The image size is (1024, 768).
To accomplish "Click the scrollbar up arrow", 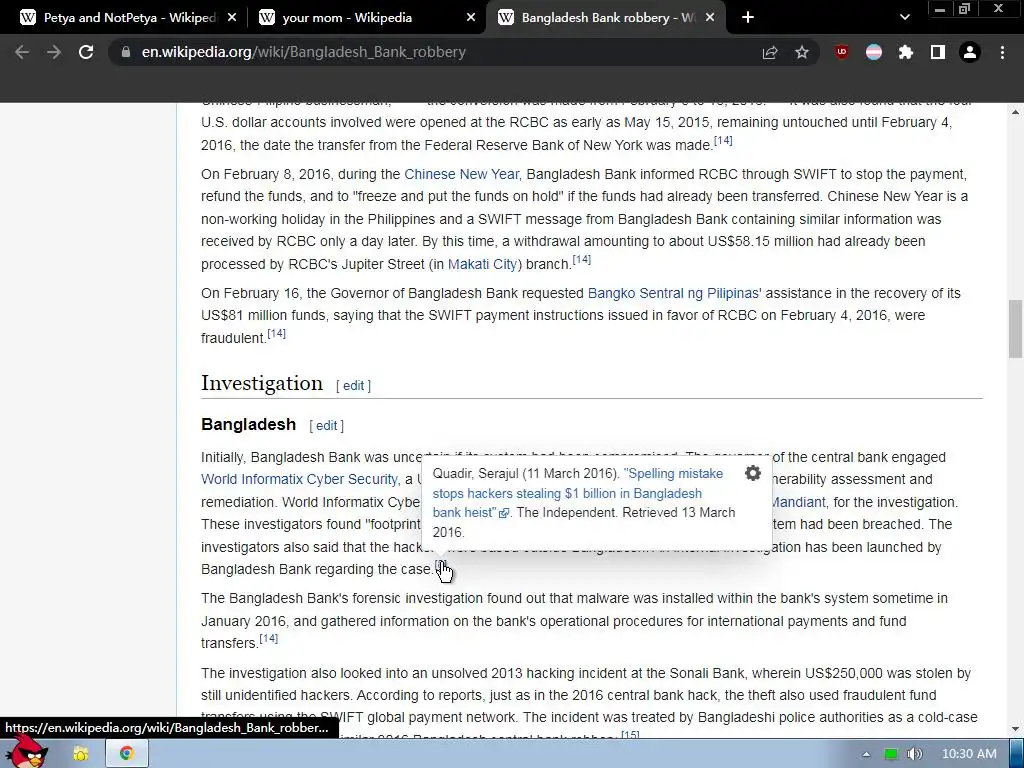I will click(x=1016, y=112).
